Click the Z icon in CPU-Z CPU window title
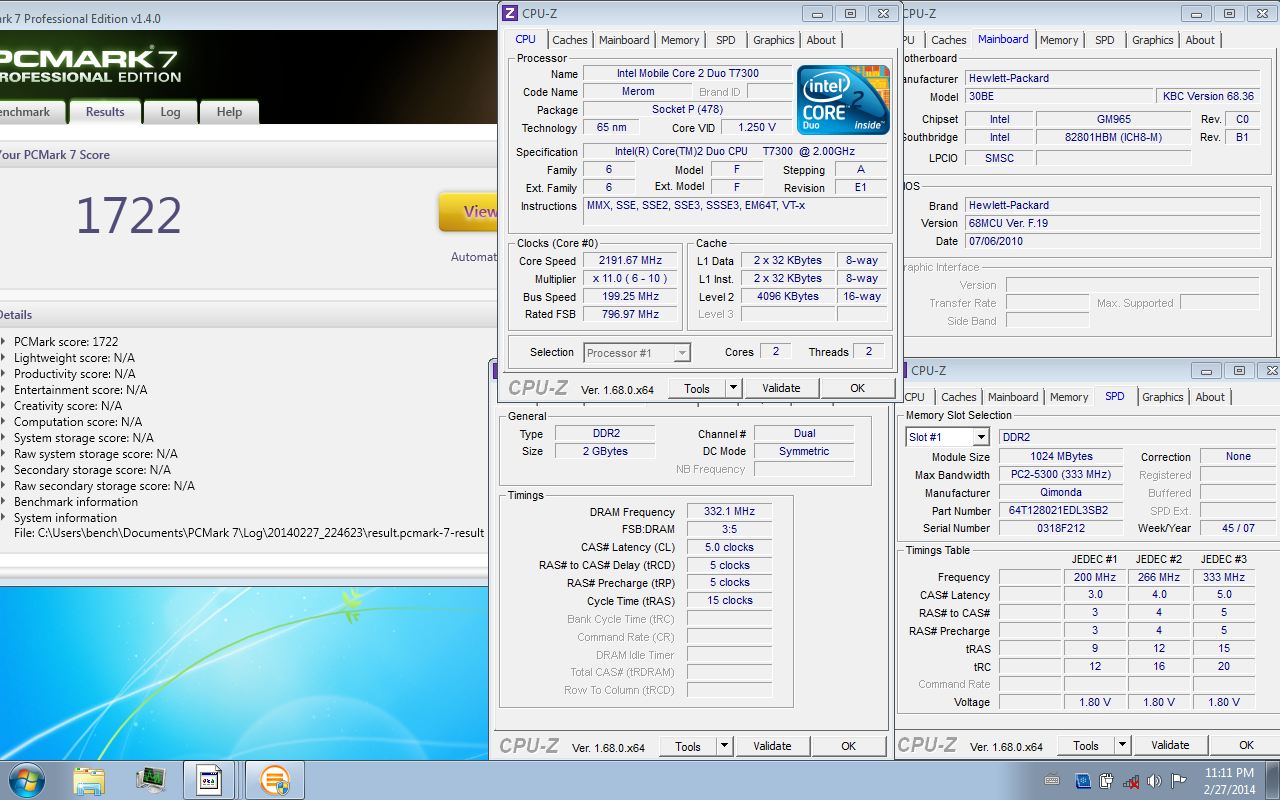The width and height of the screenshot is (1280, 800). pos(509,13)
